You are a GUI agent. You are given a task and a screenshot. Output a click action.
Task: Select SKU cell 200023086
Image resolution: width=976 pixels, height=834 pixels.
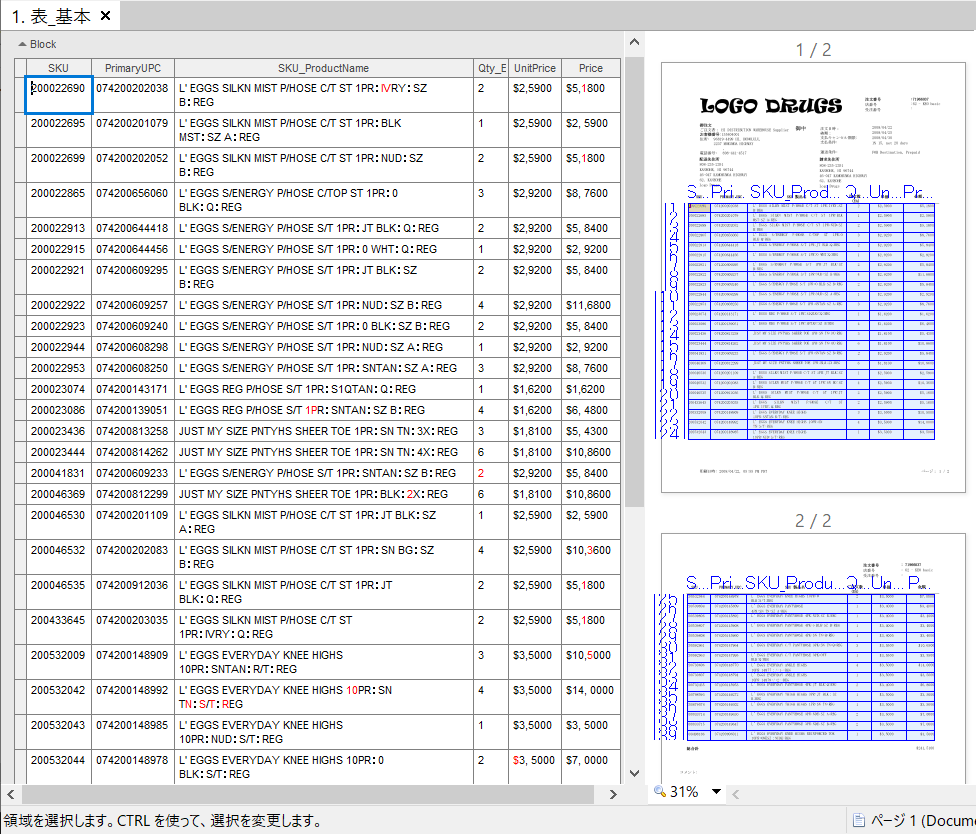59,410
